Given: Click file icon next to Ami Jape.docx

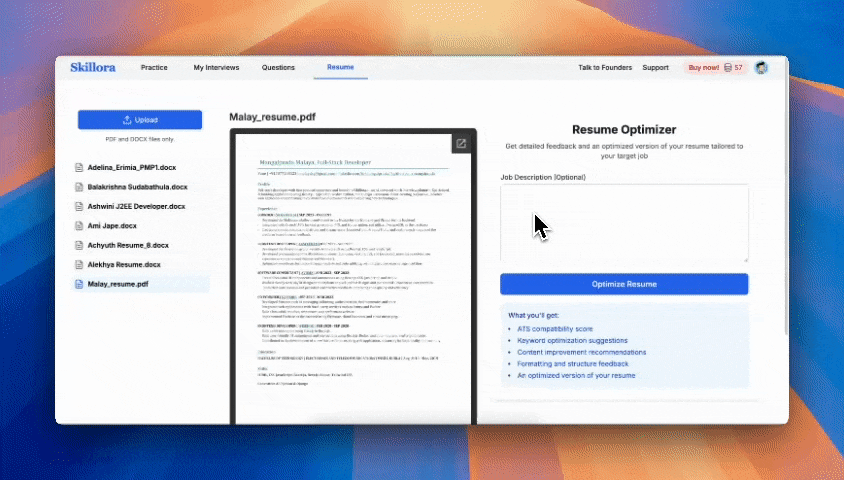Looking at the screenshot, I should click(79, 225).
